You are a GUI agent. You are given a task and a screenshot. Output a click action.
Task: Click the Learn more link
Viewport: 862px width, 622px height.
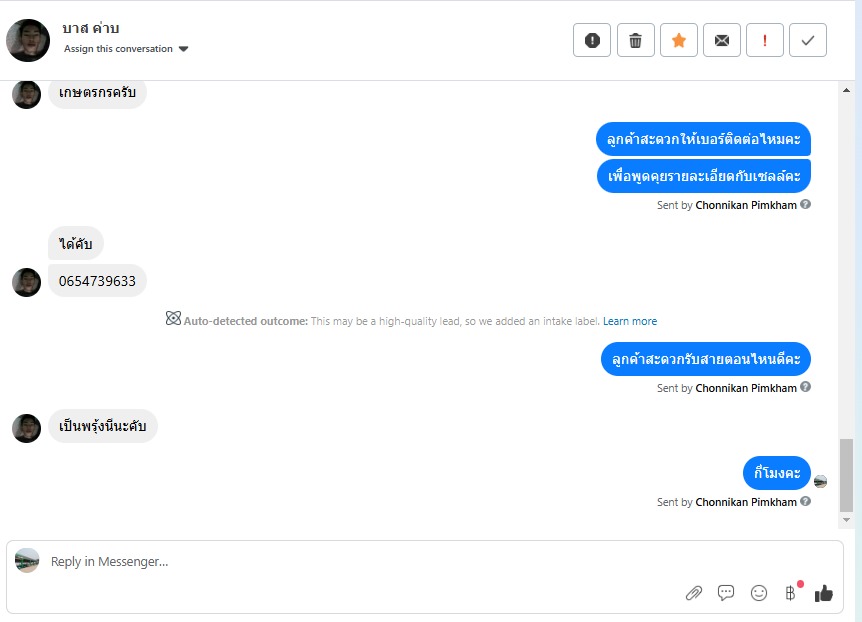point(630,321)
